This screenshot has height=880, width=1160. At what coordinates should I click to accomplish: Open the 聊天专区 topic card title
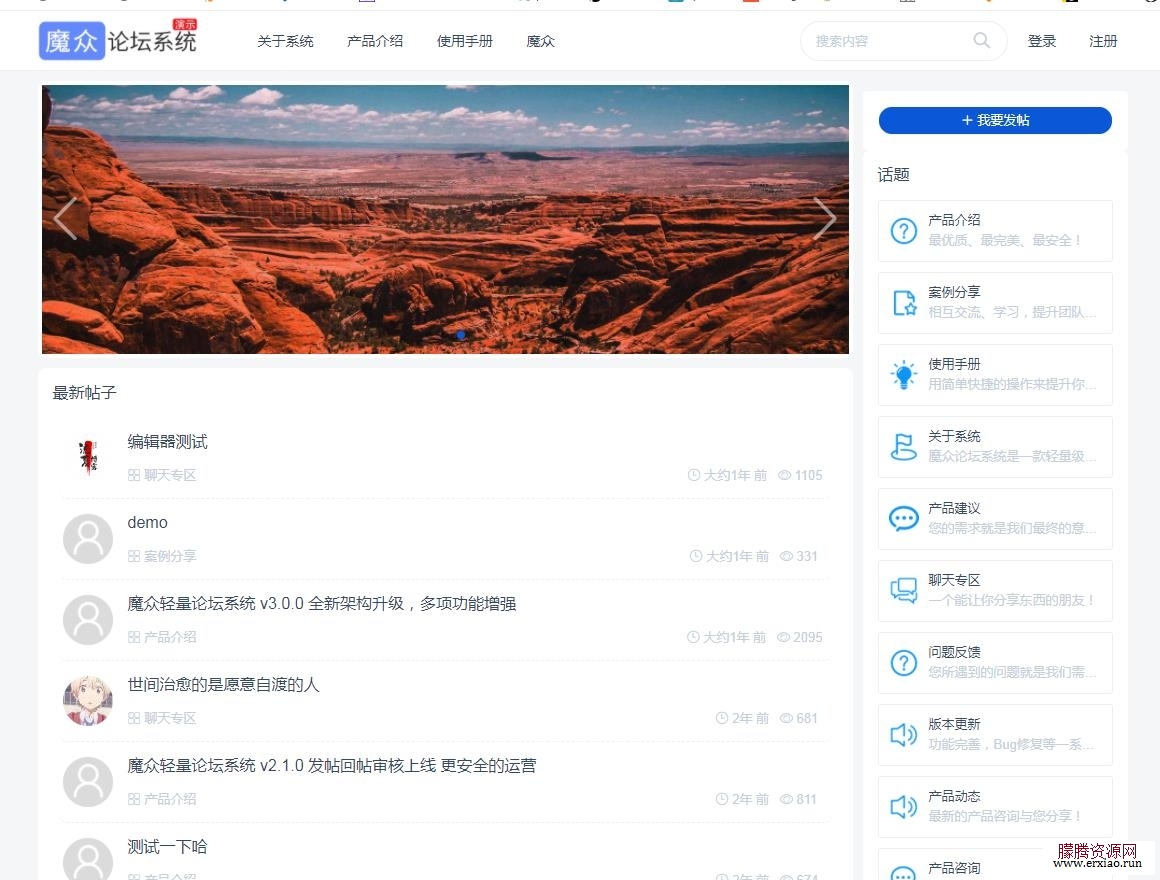click(954, 580)
